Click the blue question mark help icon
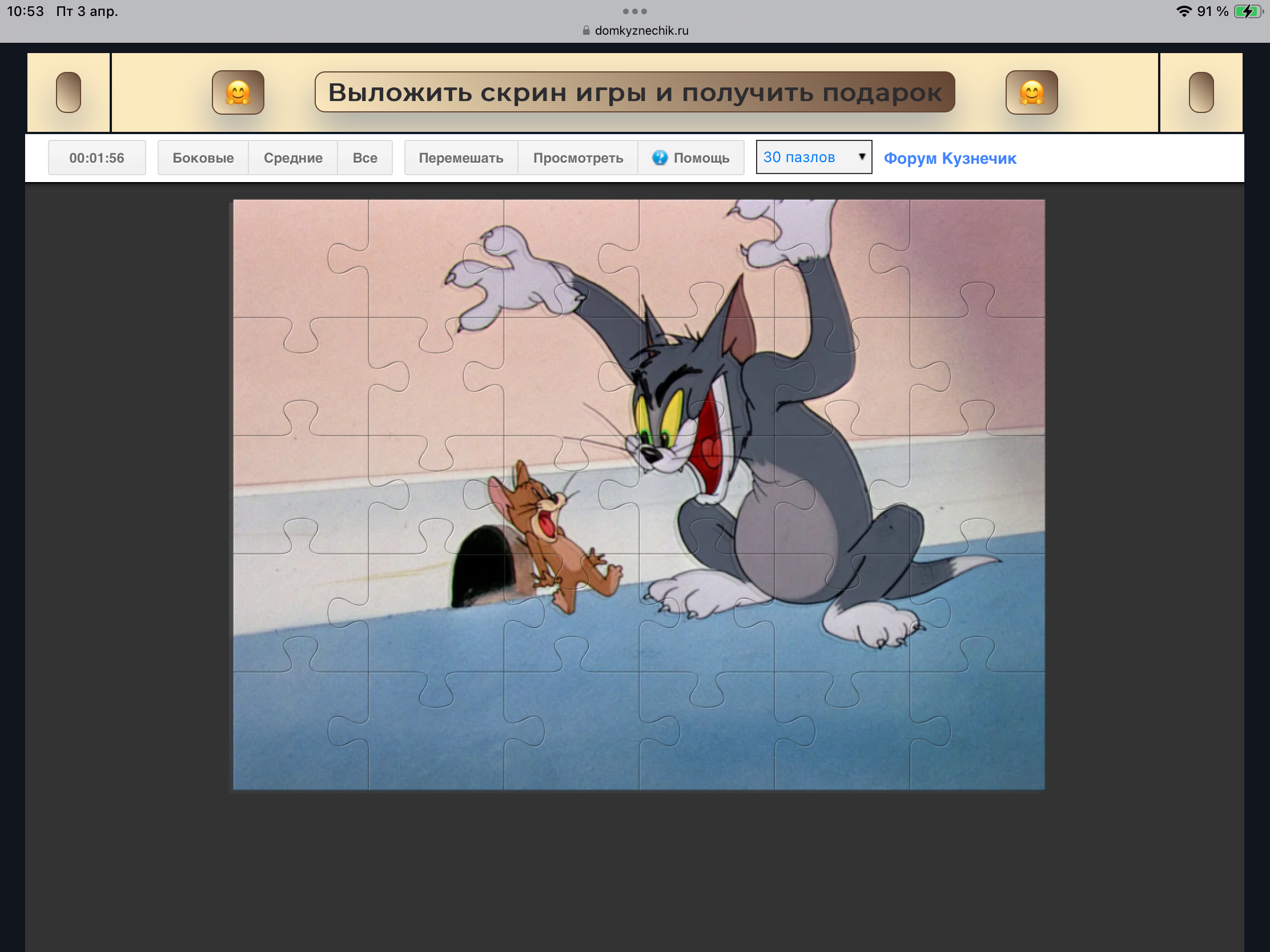The height and width of the screenshot is (952, 1270). click(660, 158)
